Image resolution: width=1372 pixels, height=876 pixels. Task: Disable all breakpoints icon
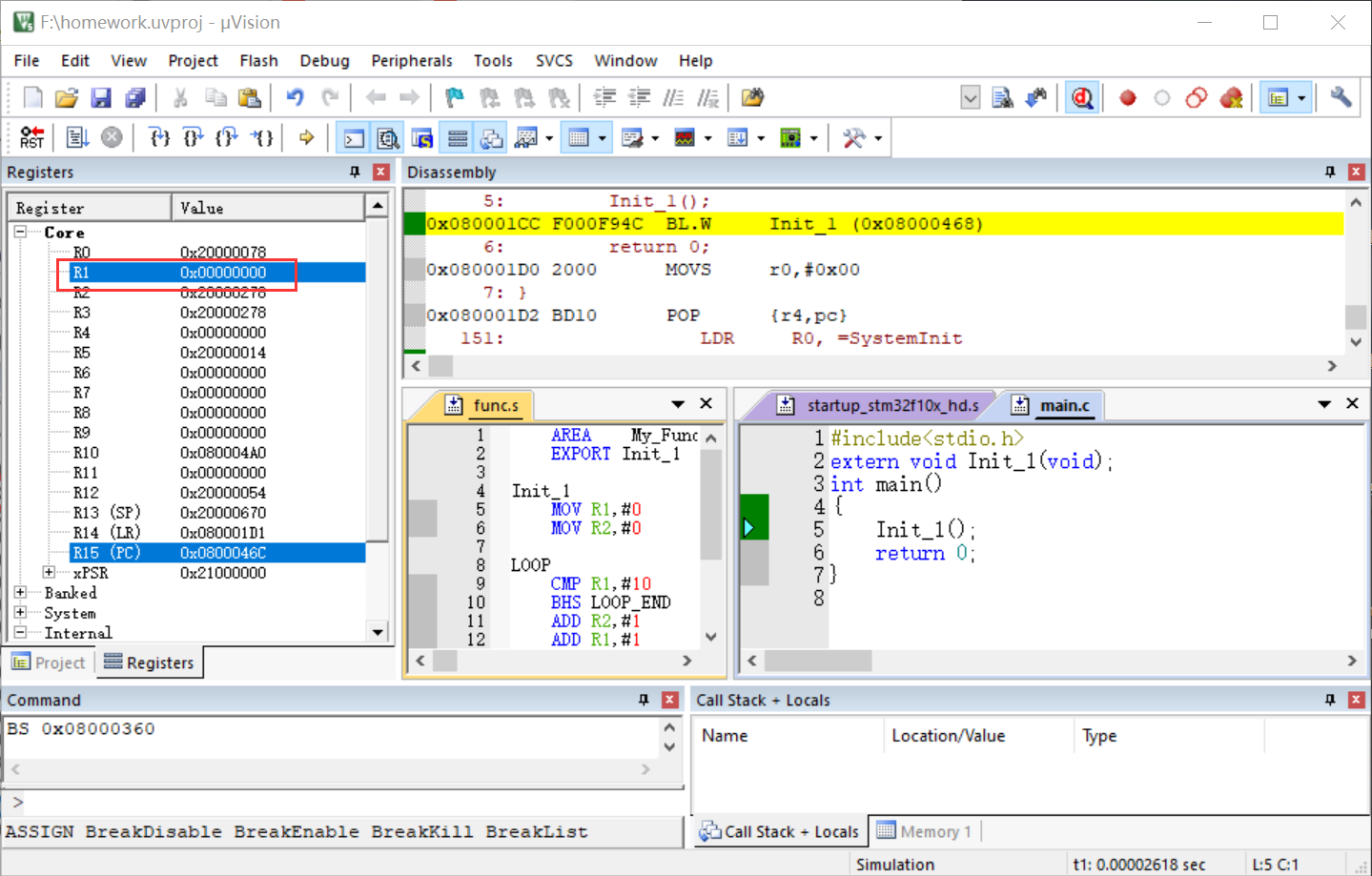coord(1197,97)
